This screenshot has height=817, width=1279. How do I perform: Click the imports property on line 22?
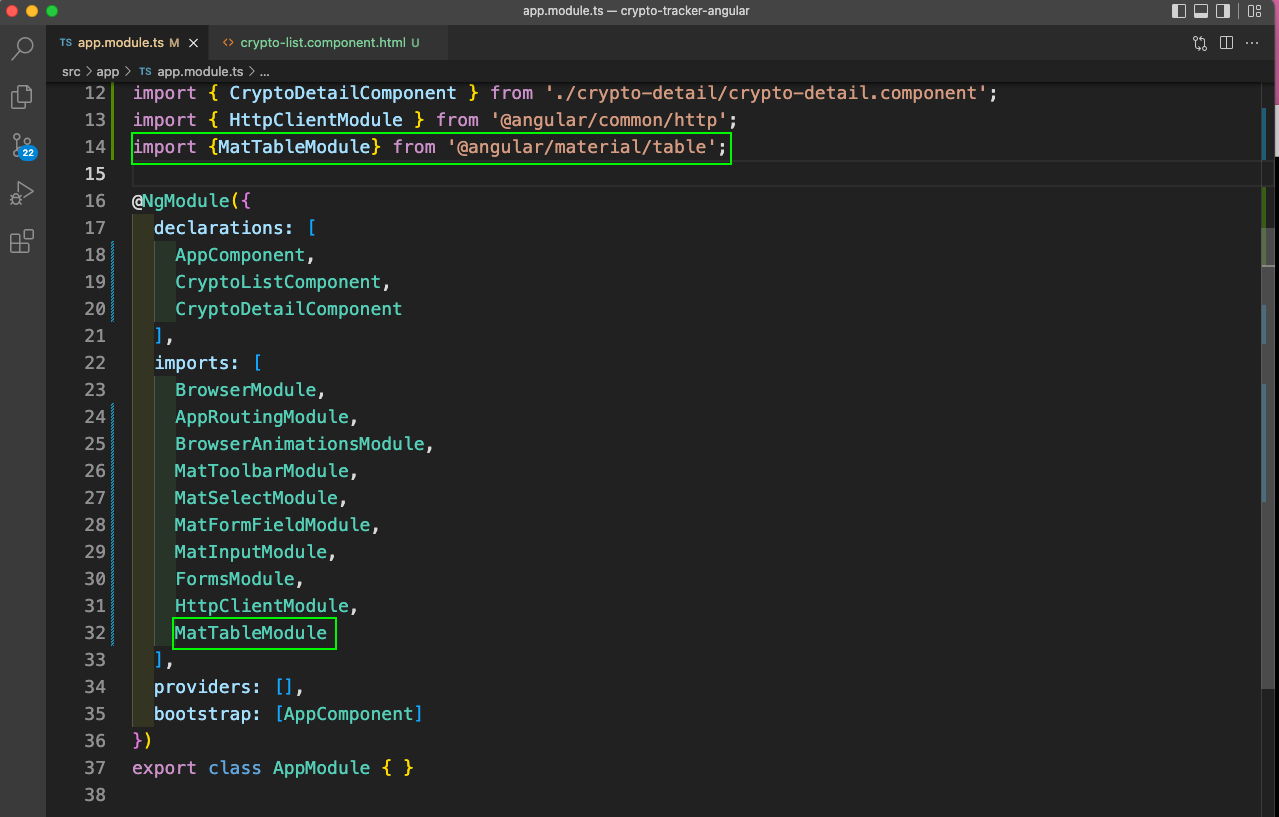[x=192, y=363]
